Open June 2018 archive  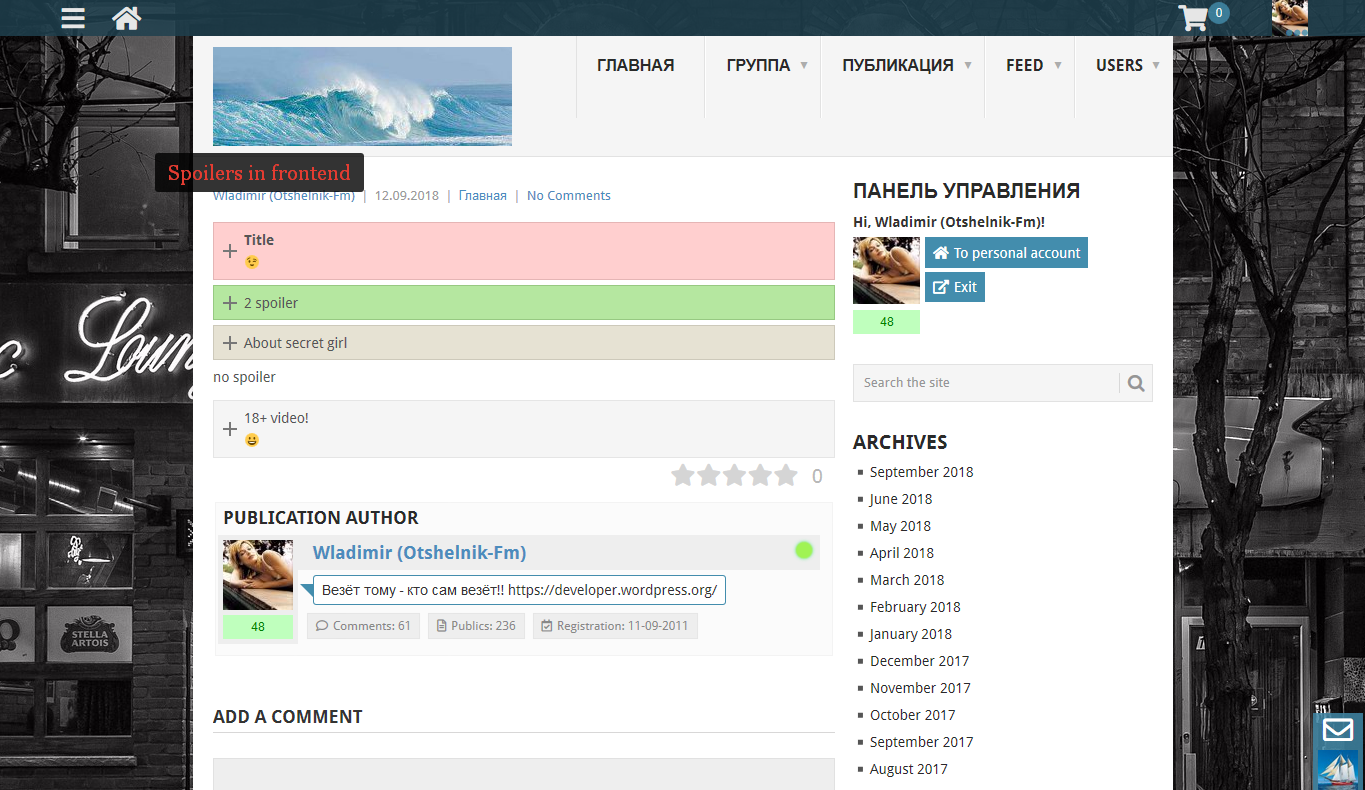tap(900, 499)
